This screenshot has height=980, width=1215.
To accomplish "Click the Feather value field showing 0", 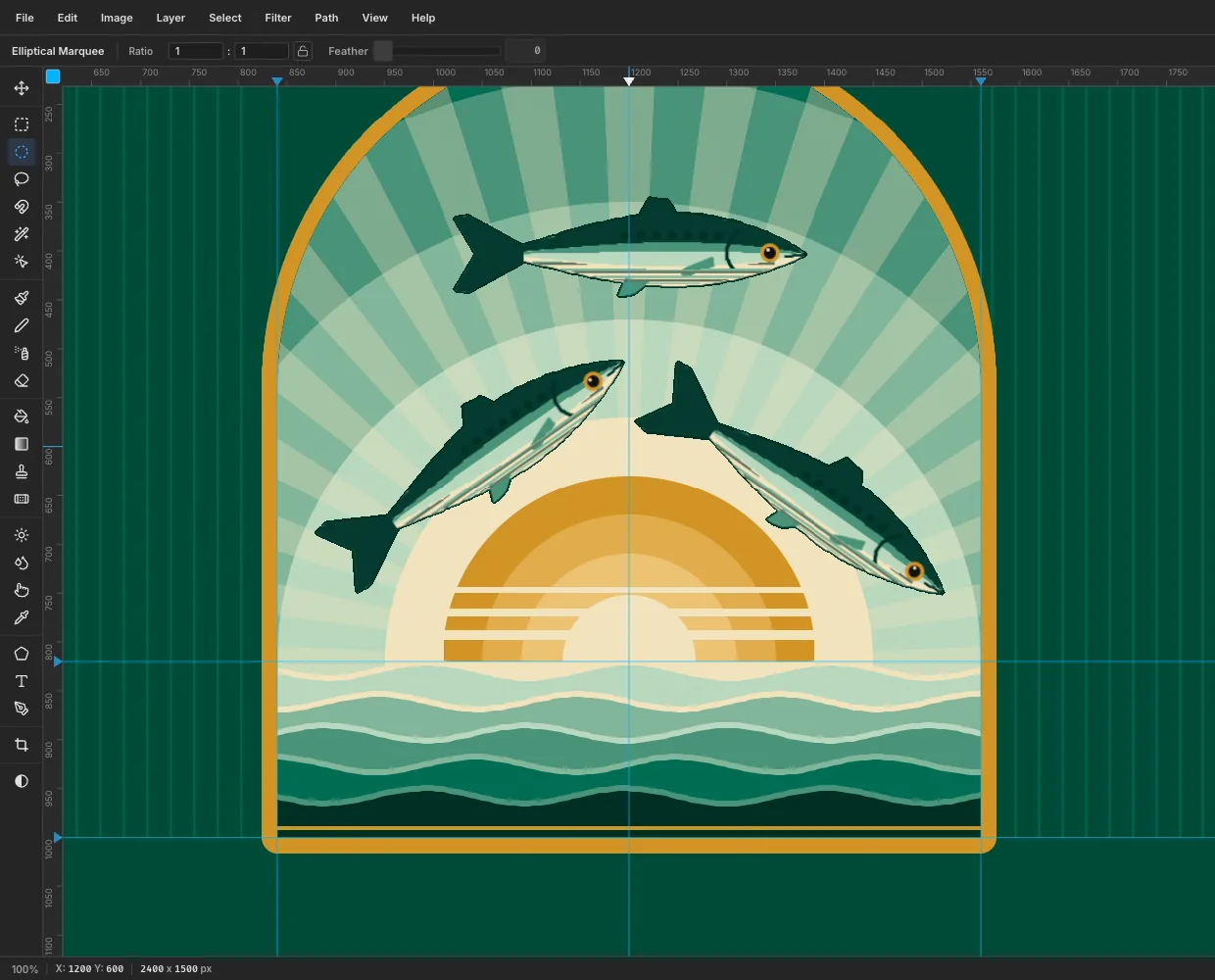I will click(524, 51).
